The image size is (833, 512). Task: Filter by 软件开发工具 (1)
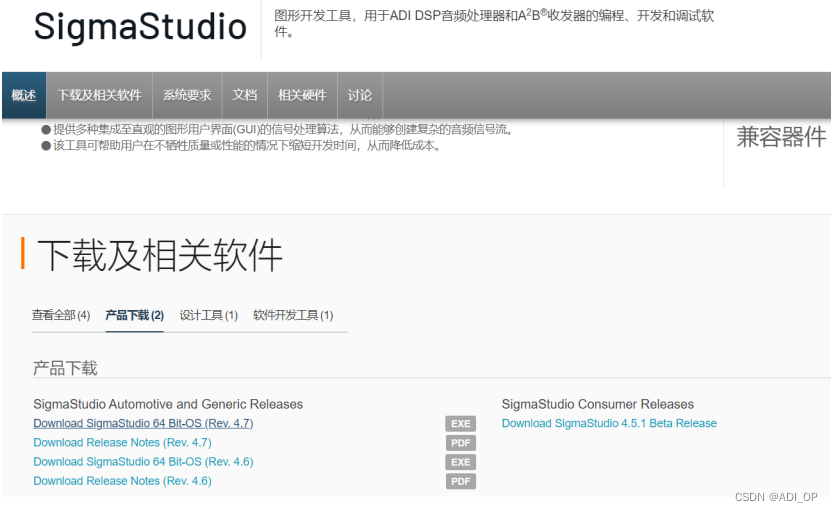(x=293, y=315)
